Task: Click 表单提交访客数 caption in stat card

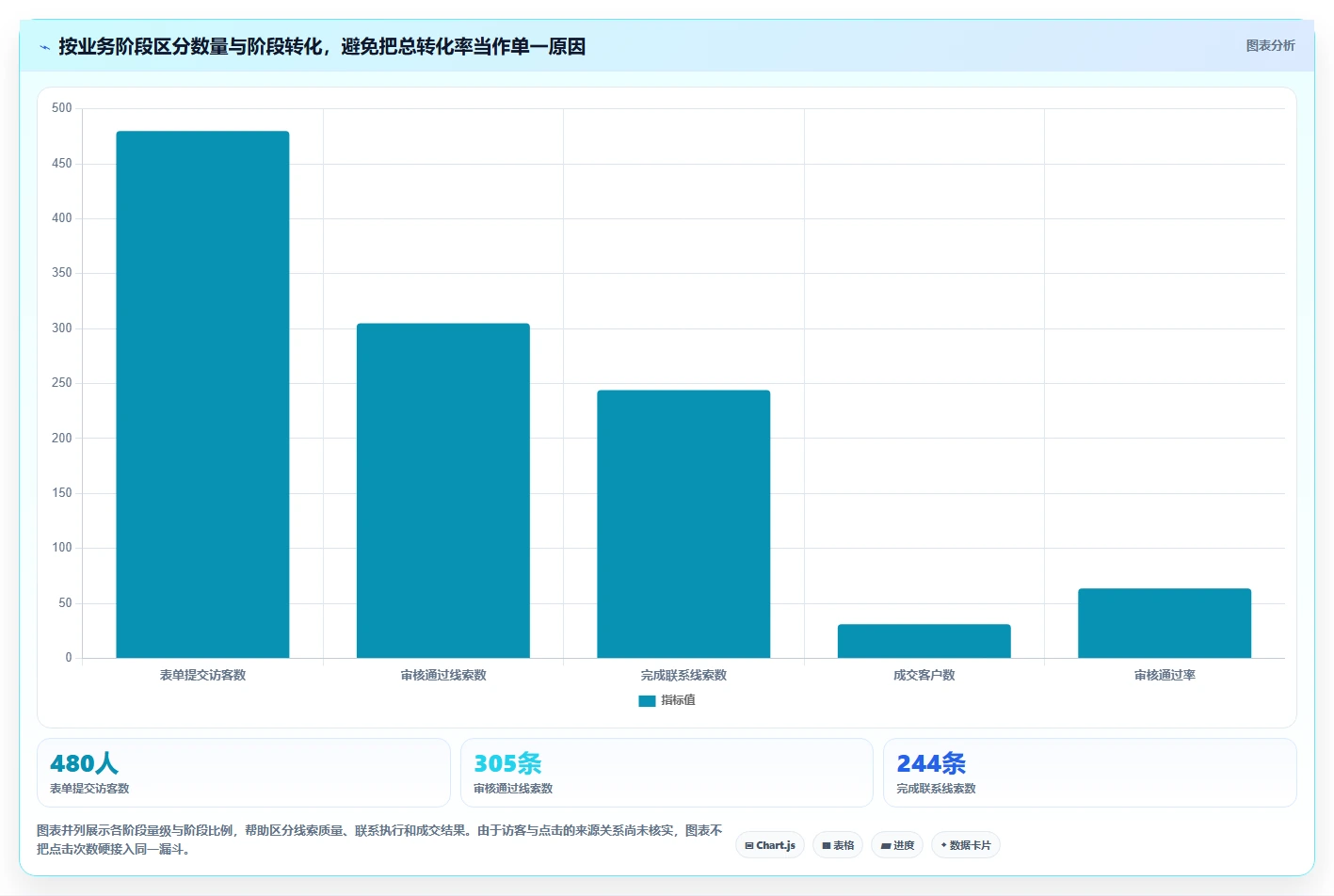Action: click(89, 789)
